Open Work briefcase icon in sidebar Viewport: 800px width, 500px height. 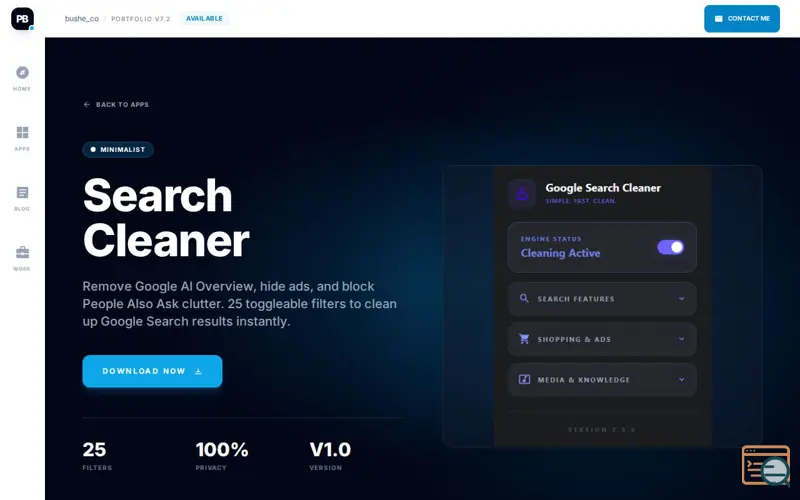(x=22, y=252)
